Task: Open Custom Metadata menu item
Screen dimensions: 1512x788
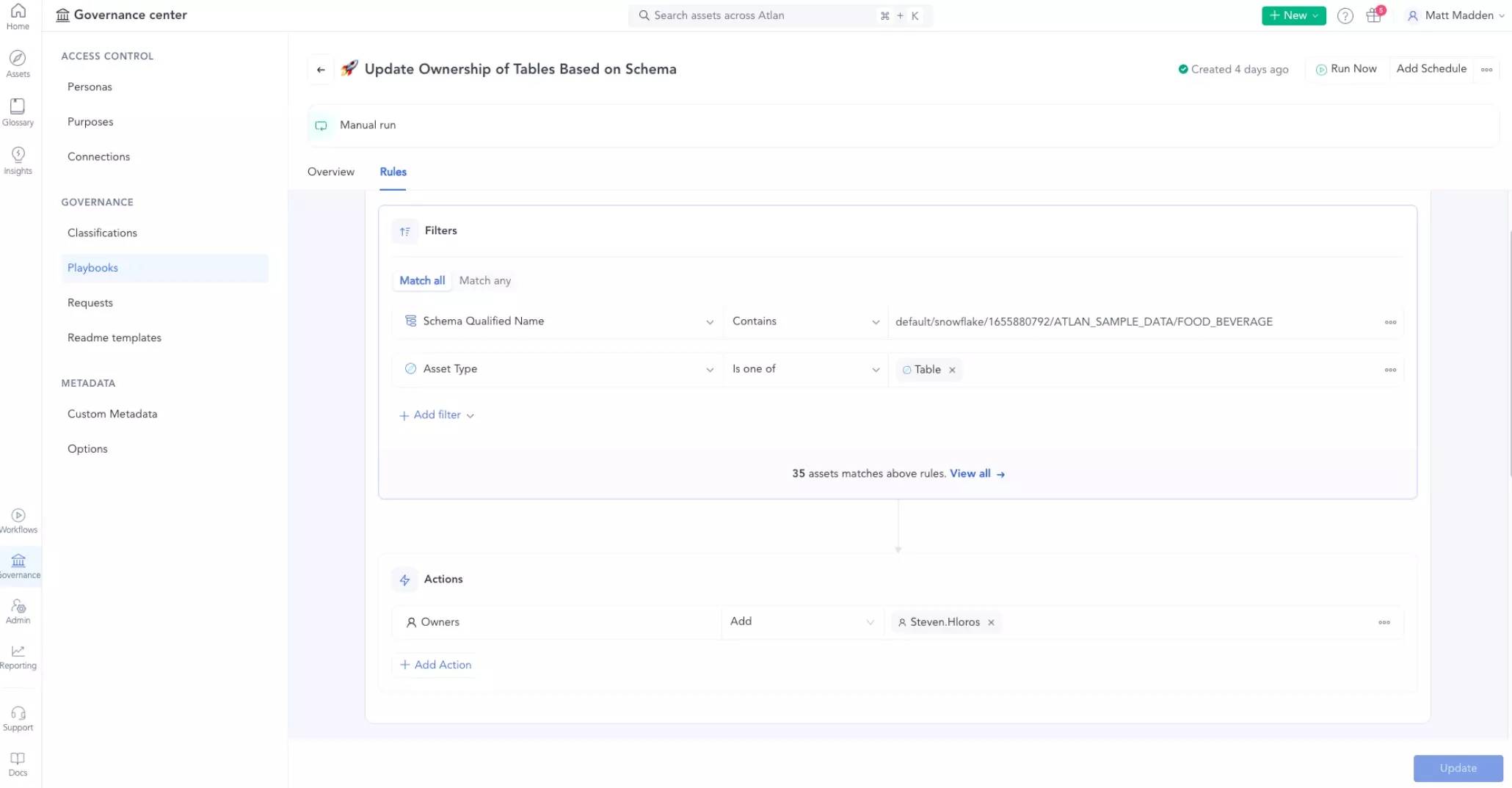Action: (112, 415)
